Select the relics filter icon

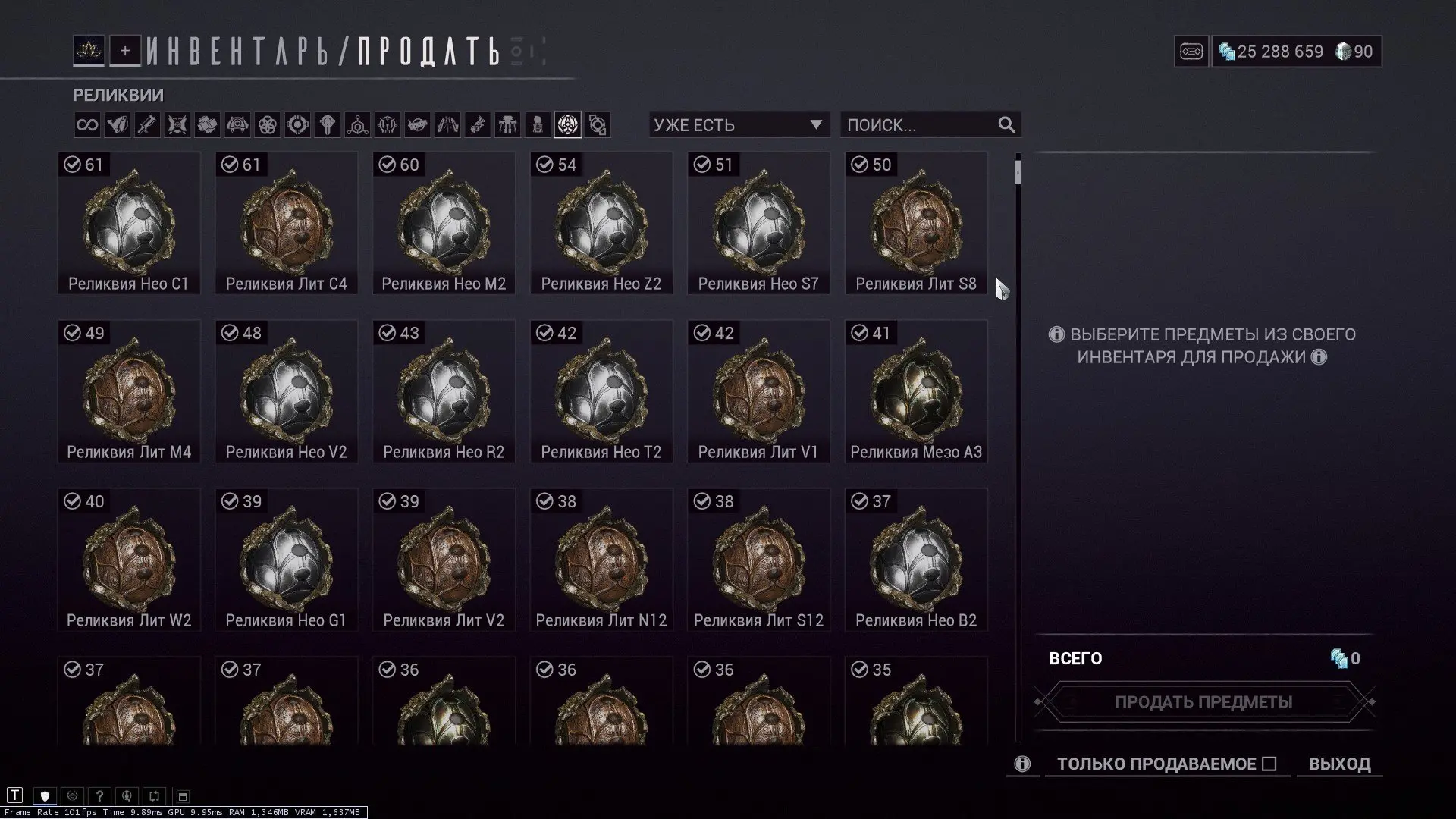[x=568, y=125]
